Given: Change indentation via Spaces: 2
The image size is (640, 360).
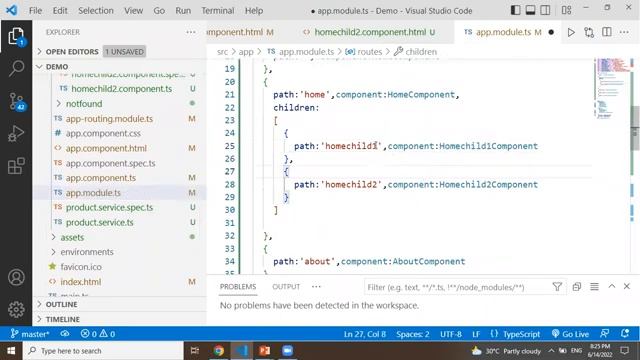Looking at the screenshot, I should point(413,334).
